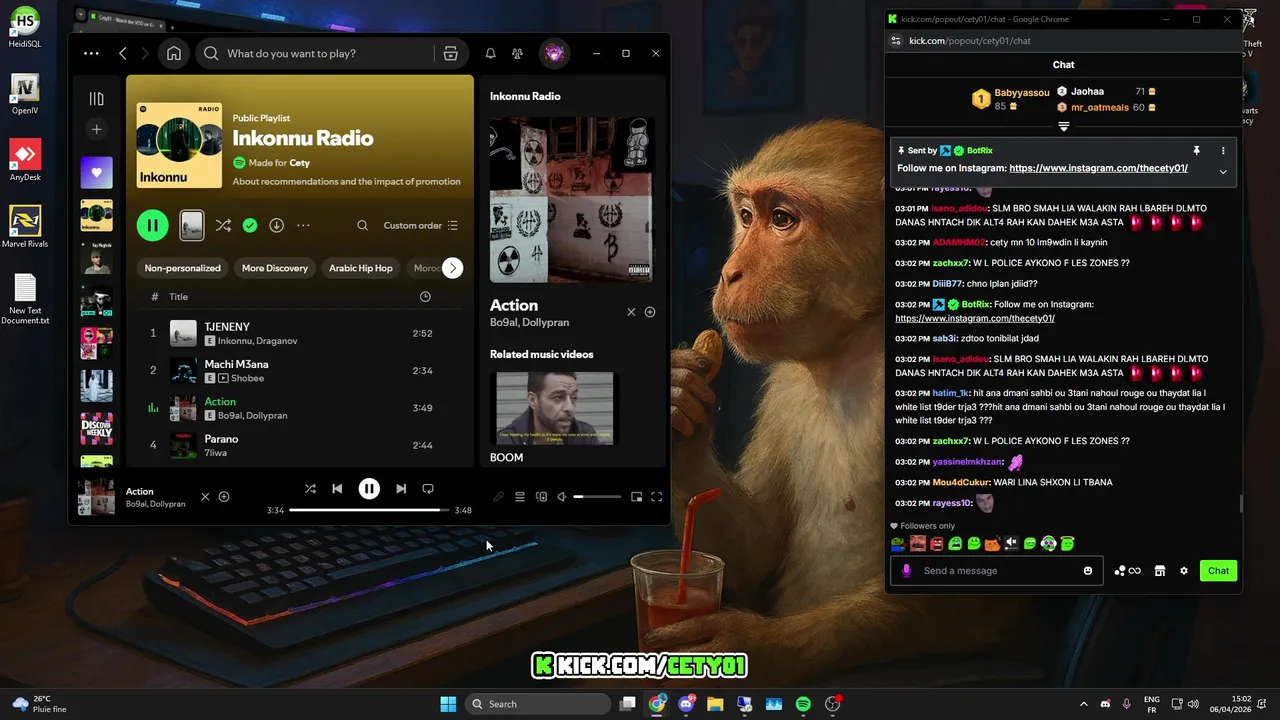This screenshot has width=1280, height=720.
Task: View Chrome site information icon
Action: pos(896,41)
